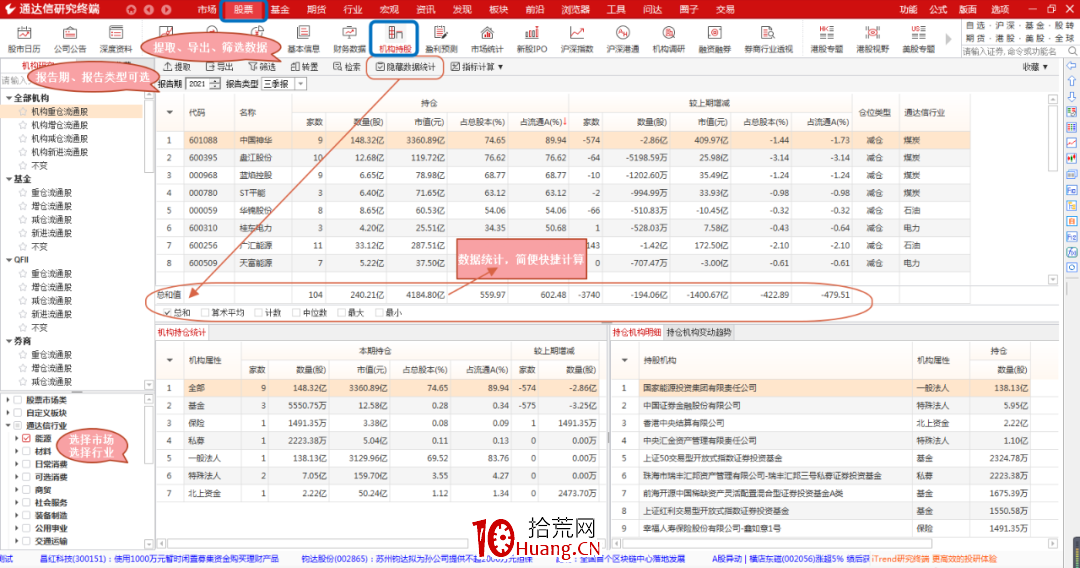Click the 提取 extract toolbar button
This screenshot has width=1080, height=568.
coord(178,67)
